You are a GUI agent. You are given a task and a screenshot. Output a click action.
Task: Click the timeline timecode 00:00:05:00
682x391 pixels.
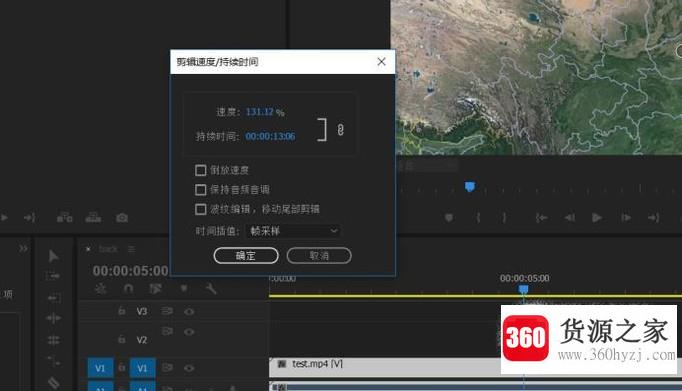pyautogui.click(x=130, y=271)
